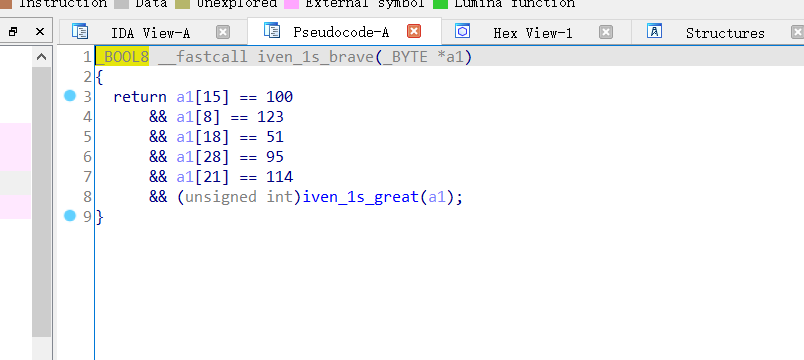Image resolution: width=804 pixels, height=360 pixels.
Task: Toggle breakpoint dot on line 3
Action: coord(70,95)
